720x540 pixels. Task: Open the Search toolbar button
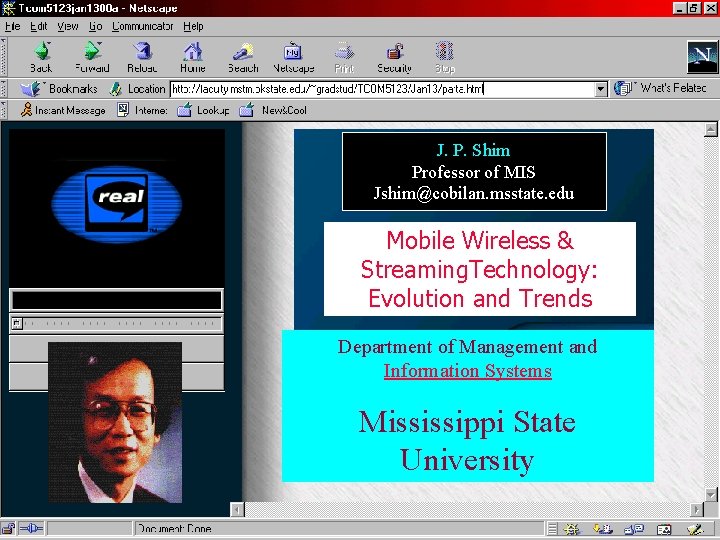[243, 57]
